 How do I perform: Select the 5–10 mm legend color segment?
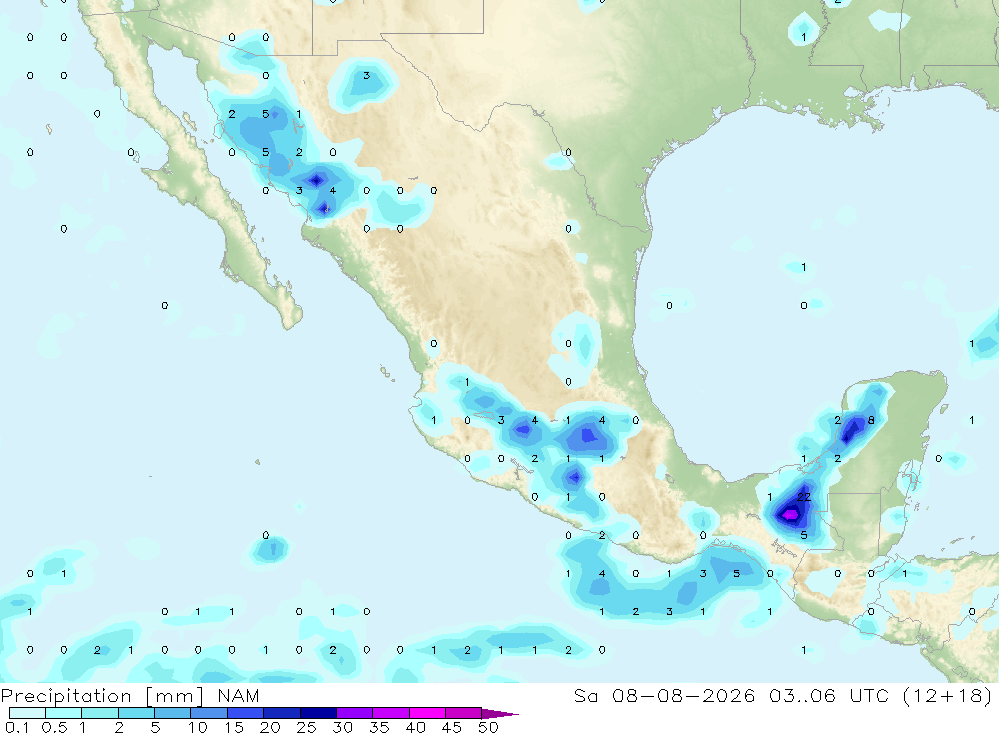(173, 713)
